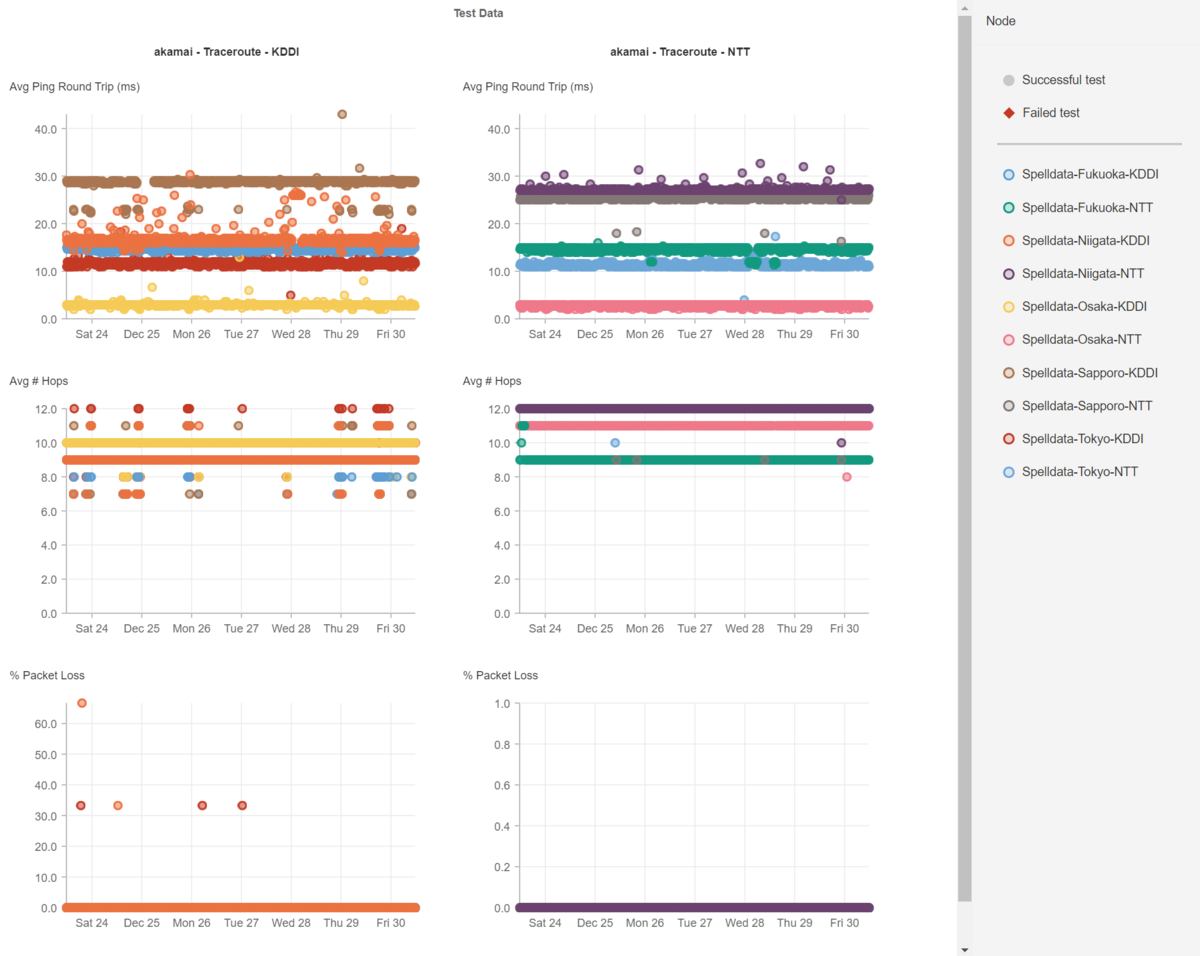Image resolution: width=1200 pixels, height=956 pixels.
Task: Click NTT chart Avg # Hops label
Action: [x=492, y=381]
